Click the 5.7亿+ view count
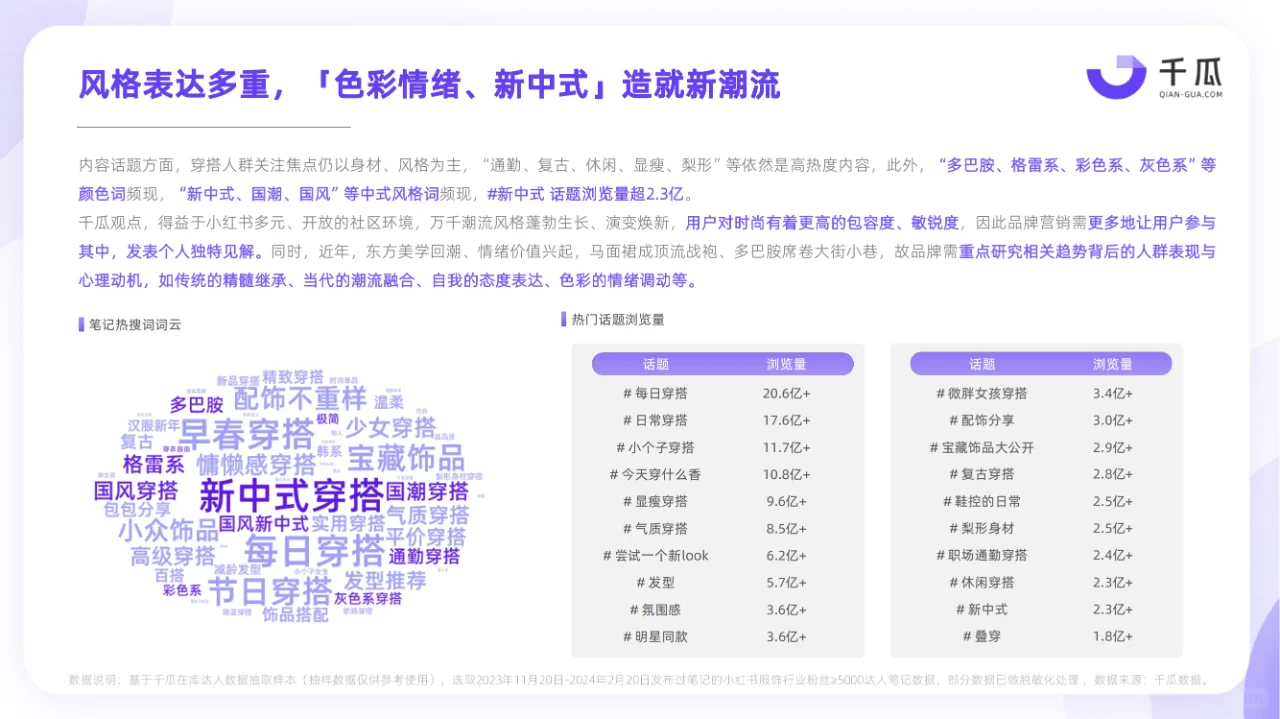 [x=786, y=582]
